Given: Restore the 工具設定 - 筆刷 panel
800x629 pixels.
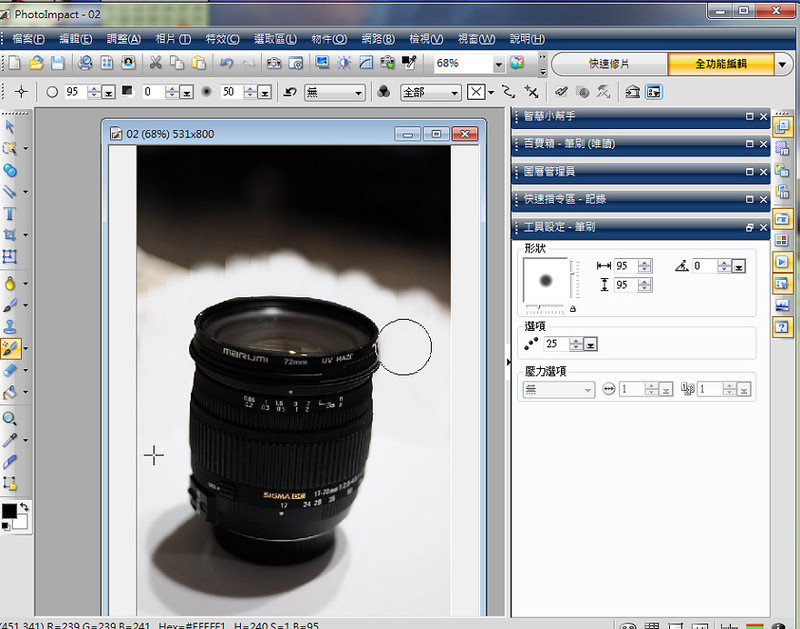Looking at the screenshot, I should [749, 228].
